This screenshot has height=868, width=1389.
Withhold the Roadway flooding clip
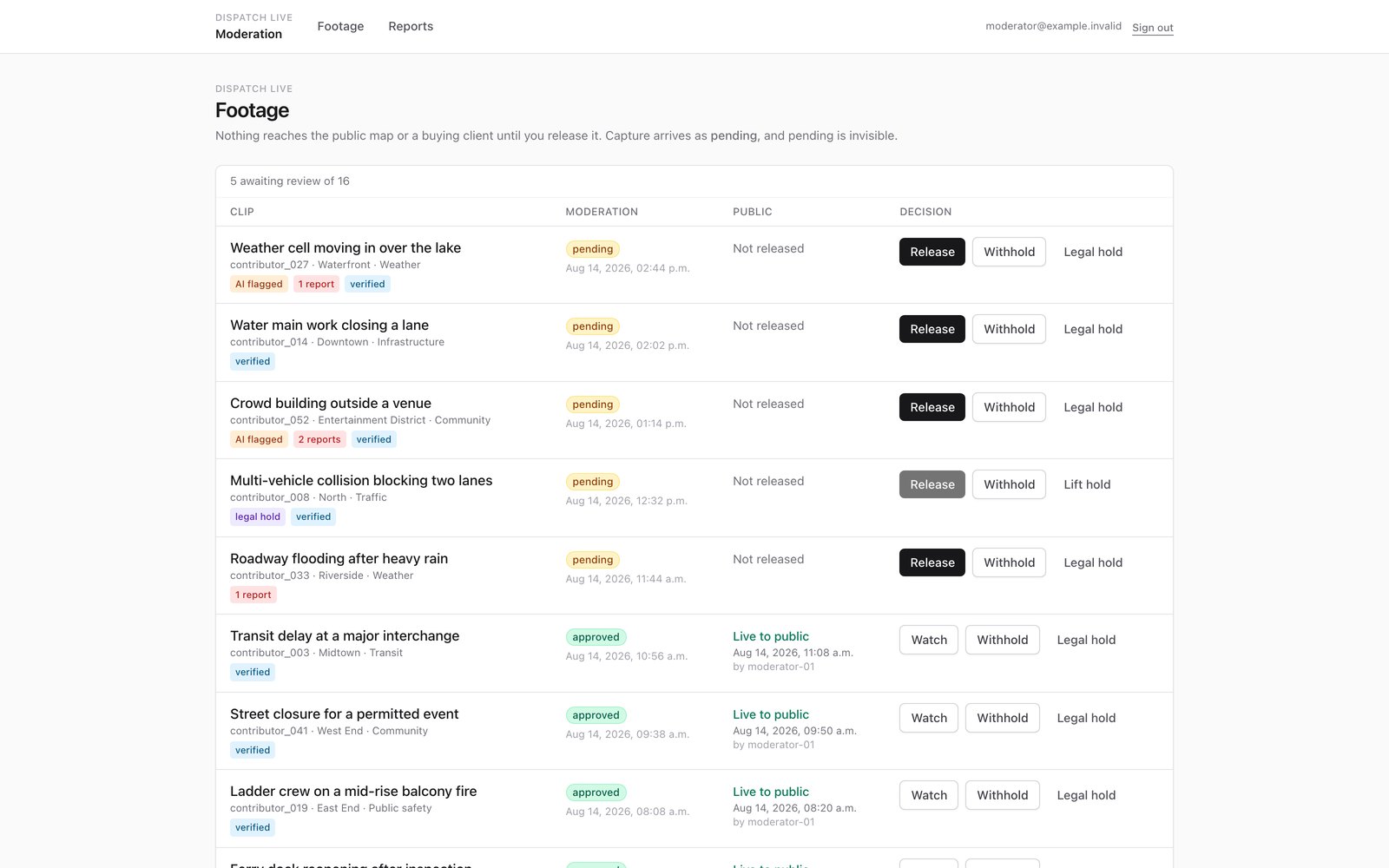click(x=1009, y=562)
